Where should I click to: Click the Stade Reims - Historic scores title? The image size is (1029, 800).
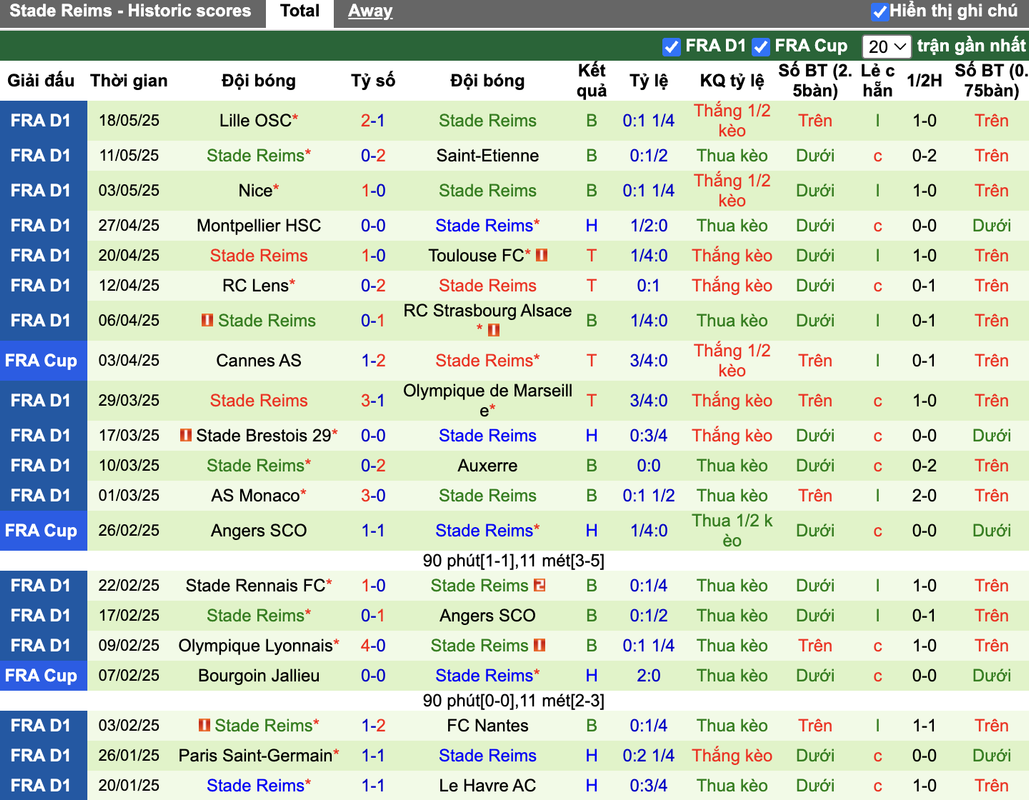coord(130,11)
